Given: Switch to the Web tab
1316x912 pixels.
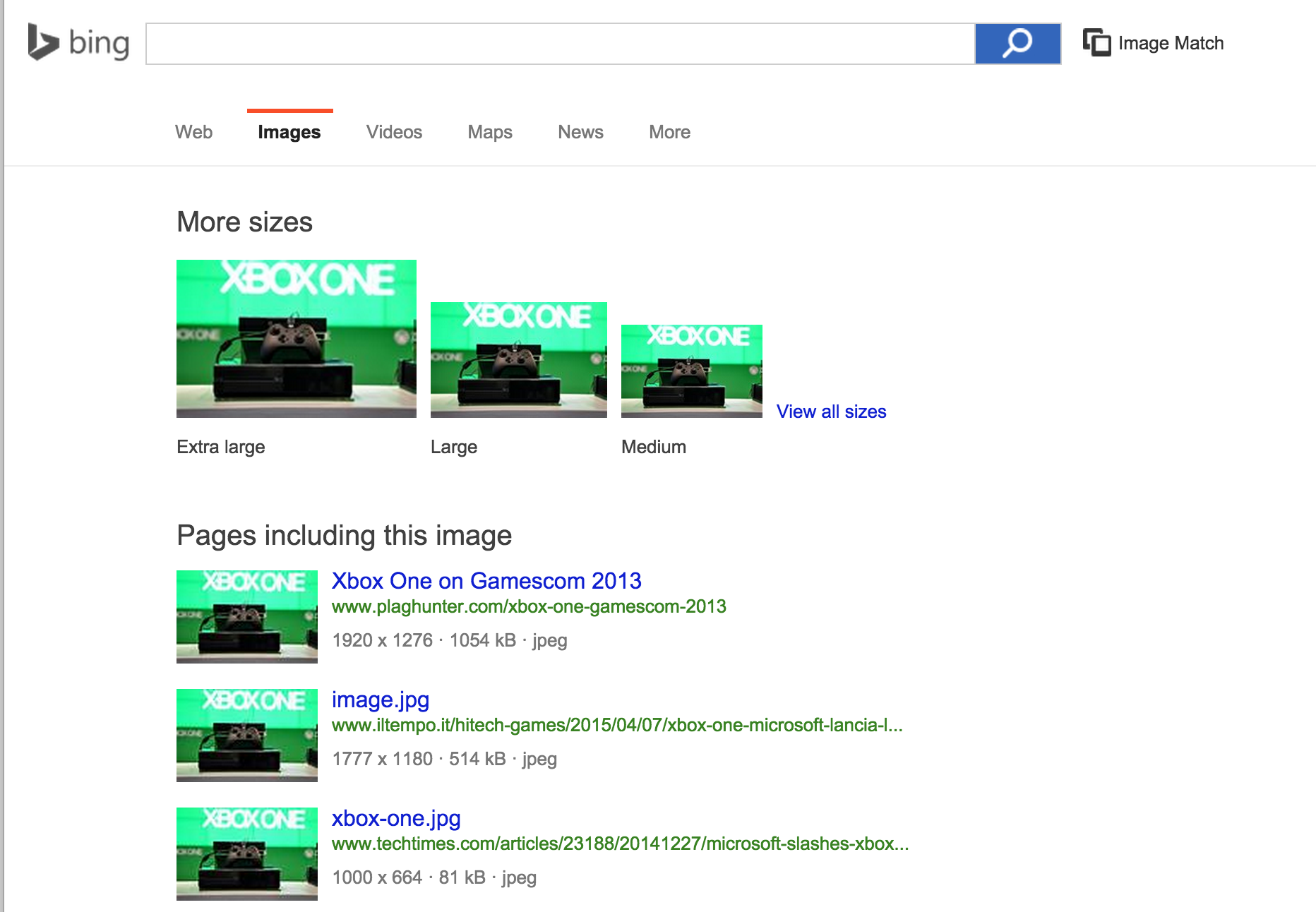Looking at the screenshot, I should coord(193,132).
